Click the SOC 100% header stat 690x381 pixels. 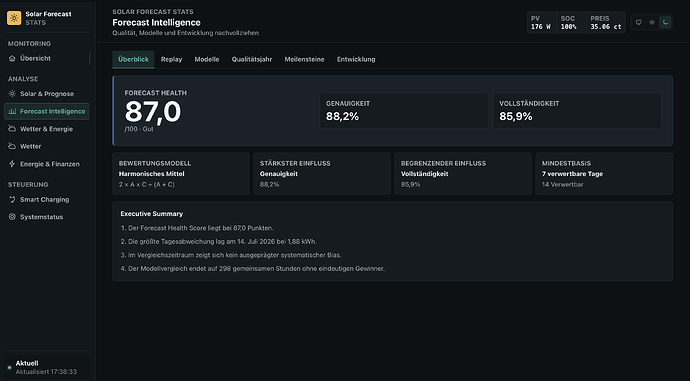click(571, 22)
